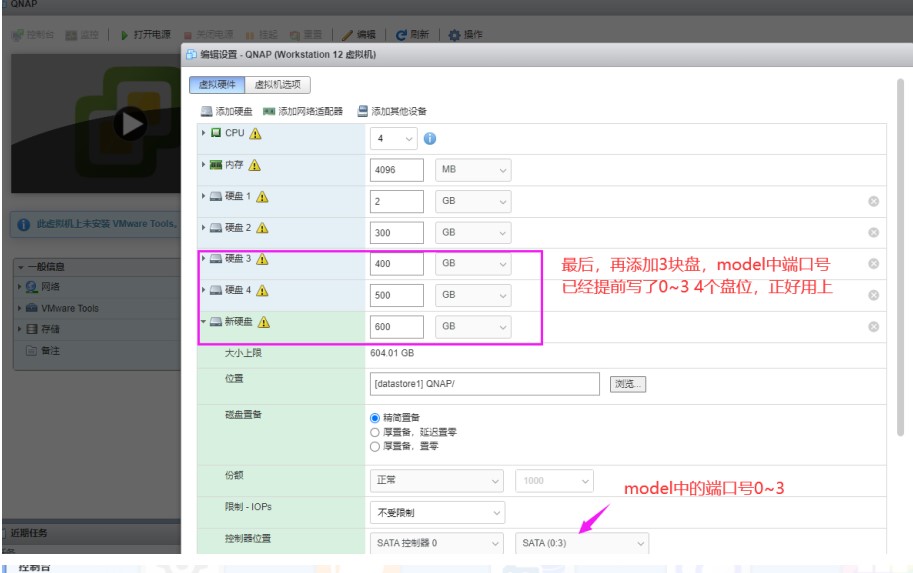Switch to 虚拟硬件 tab
Screen dimensions: 913x573
[217, 84]
